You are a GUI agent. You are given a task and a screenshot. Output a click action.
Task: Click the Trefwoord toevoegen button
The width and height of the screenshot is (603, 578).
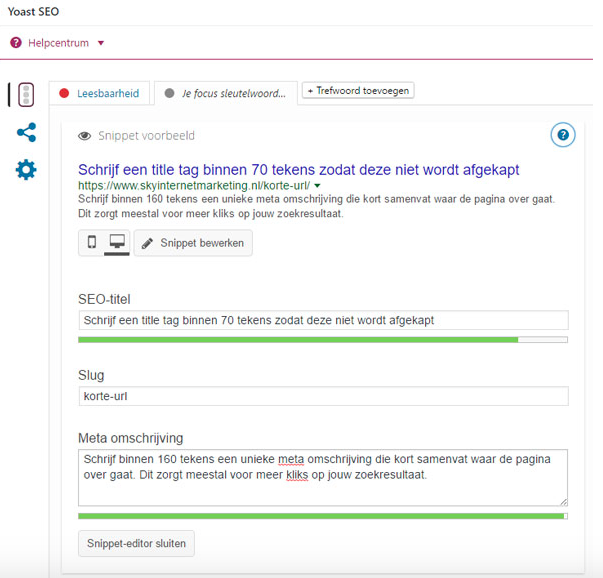(x=358, y=90)
